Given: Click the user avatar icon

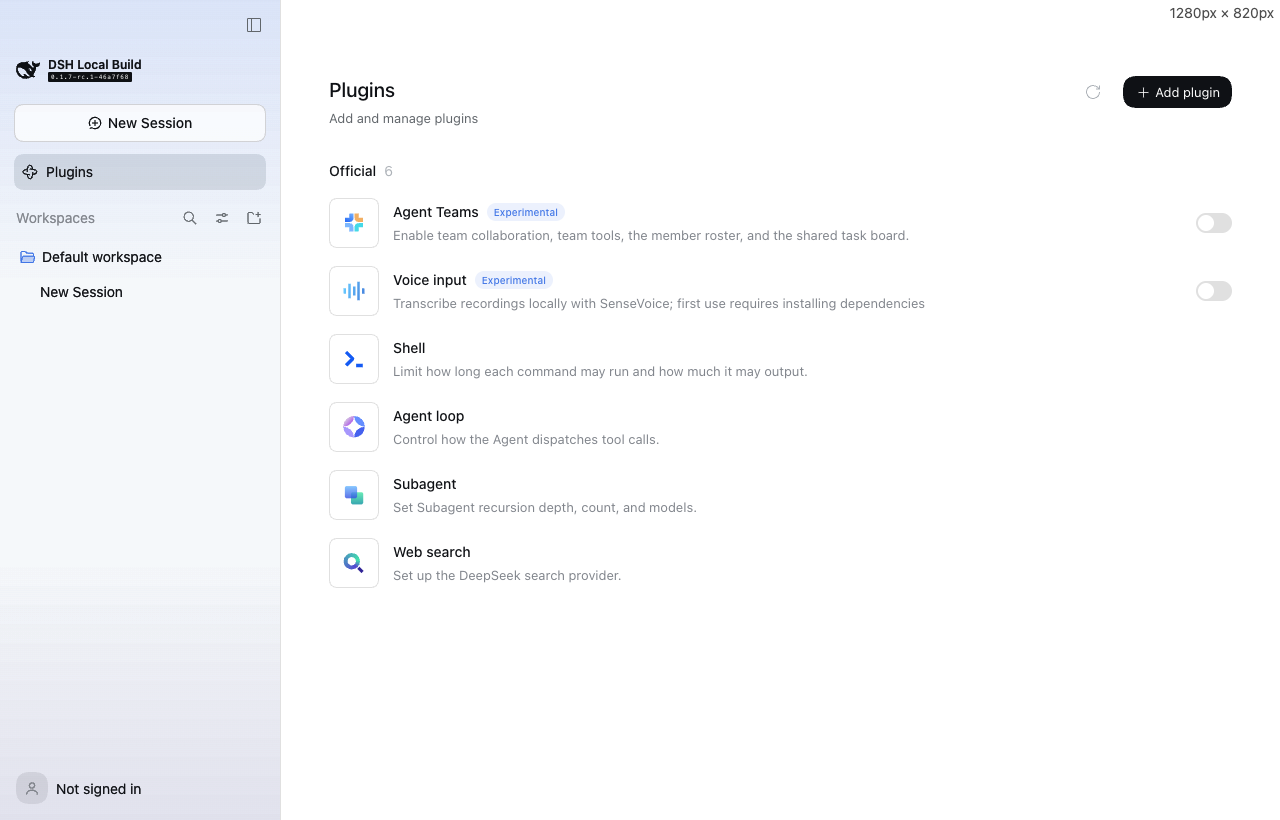Looking at the screenshot, I should pyautogui.click(x=32, y=788).
